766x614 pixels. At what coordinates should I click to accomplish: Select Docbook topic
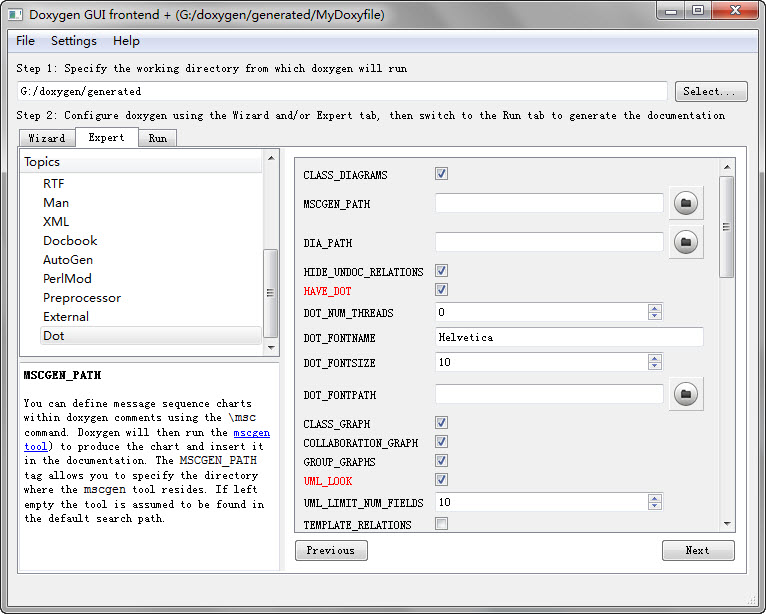tap(70, 241)
